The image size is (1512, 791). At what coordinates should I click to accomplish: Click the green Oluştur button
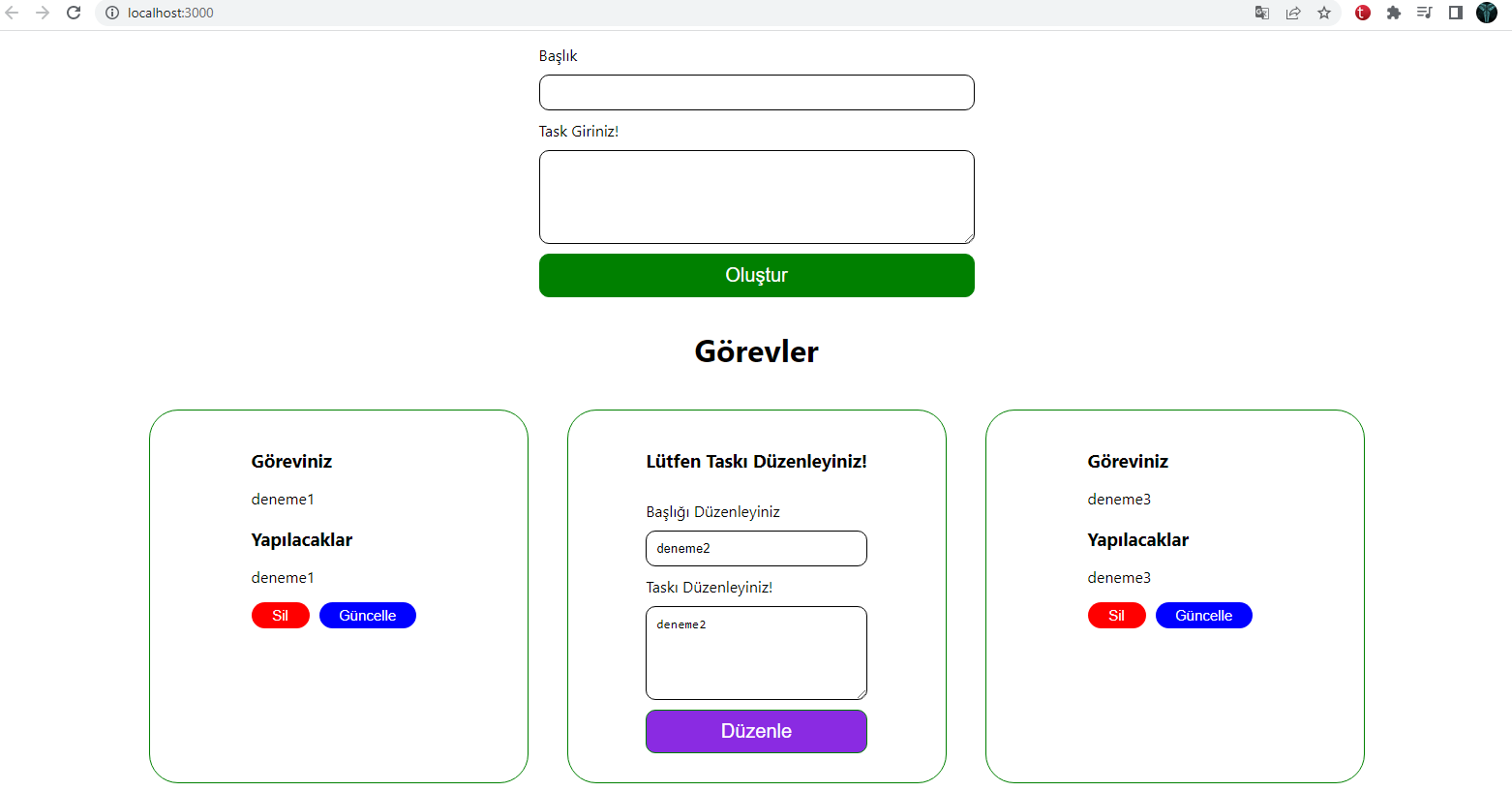756,275
